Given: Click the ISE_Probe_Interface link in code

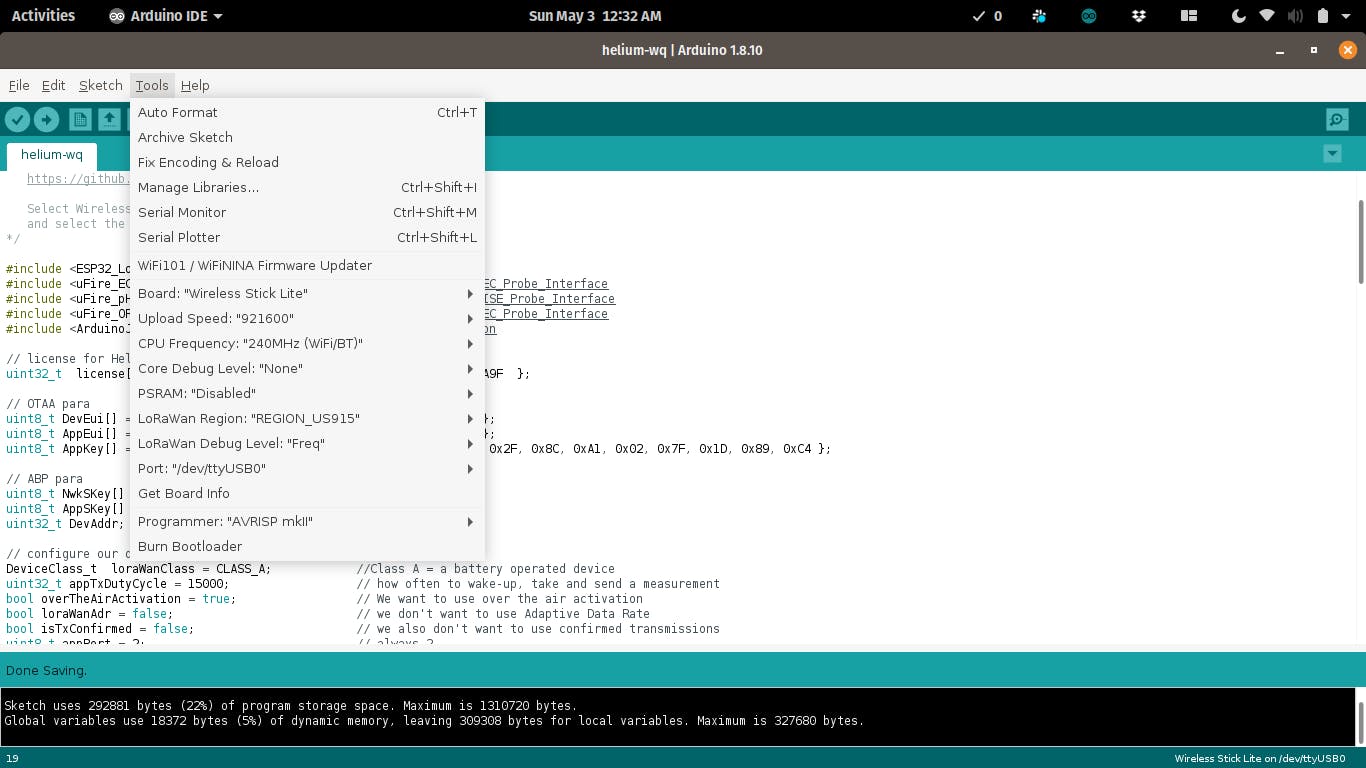Looking at the screenshot, I should [549, 298].
